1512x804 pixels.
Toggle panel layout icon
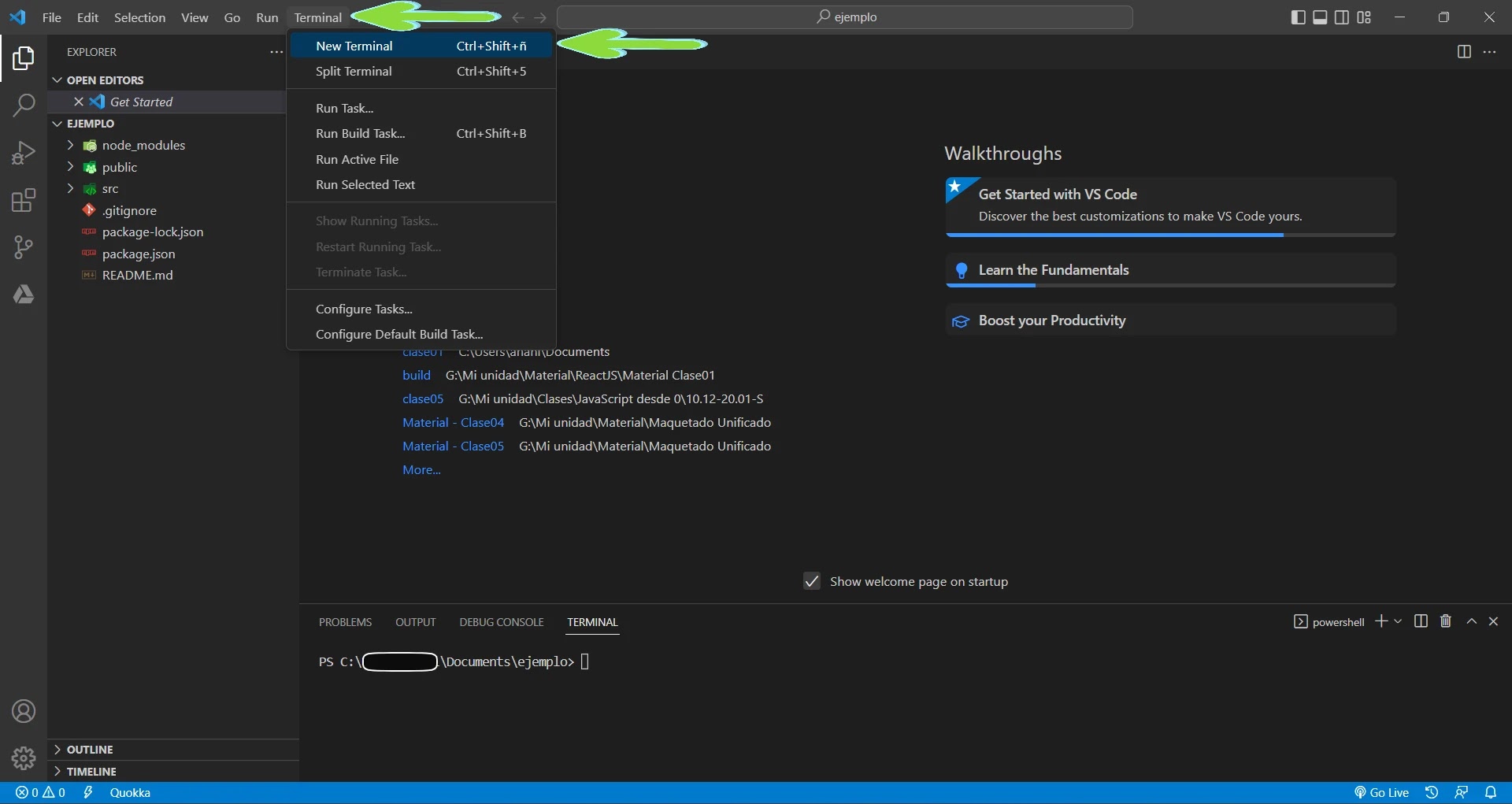coord(1320,17)
